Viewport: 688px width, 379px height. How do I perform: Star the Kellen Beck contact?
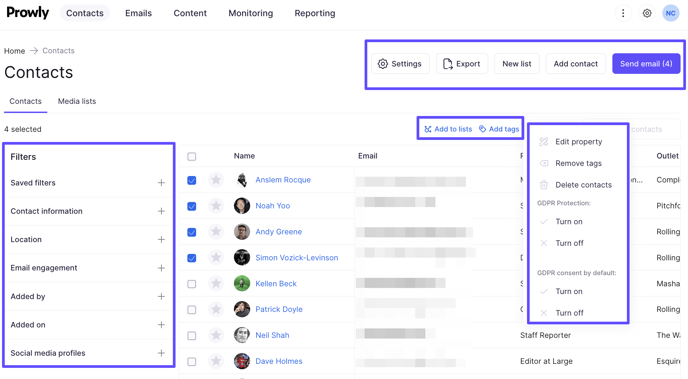(x=216, y=283)
